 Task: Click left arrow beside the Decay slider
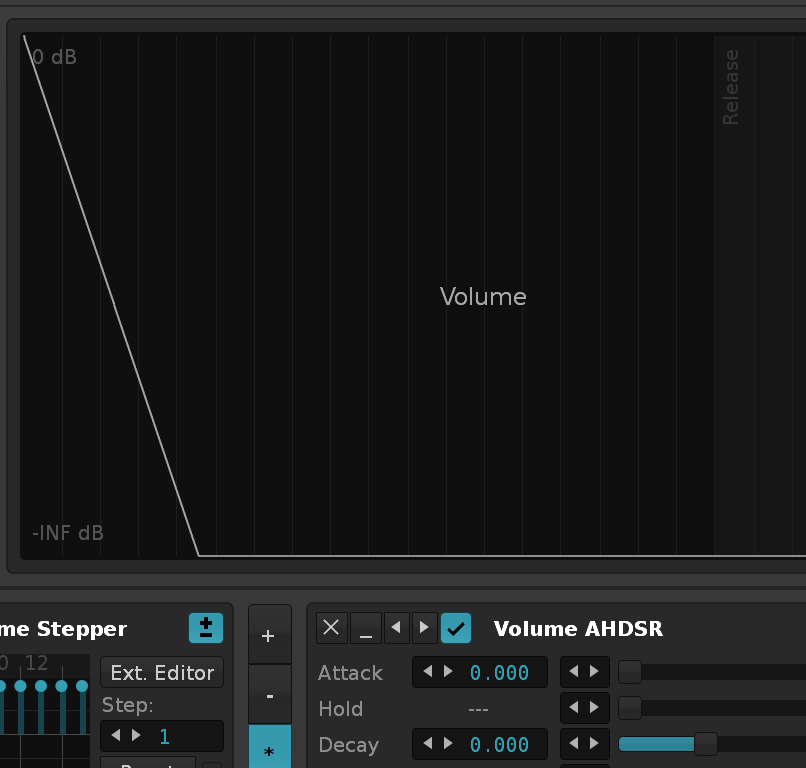point(574,743)
